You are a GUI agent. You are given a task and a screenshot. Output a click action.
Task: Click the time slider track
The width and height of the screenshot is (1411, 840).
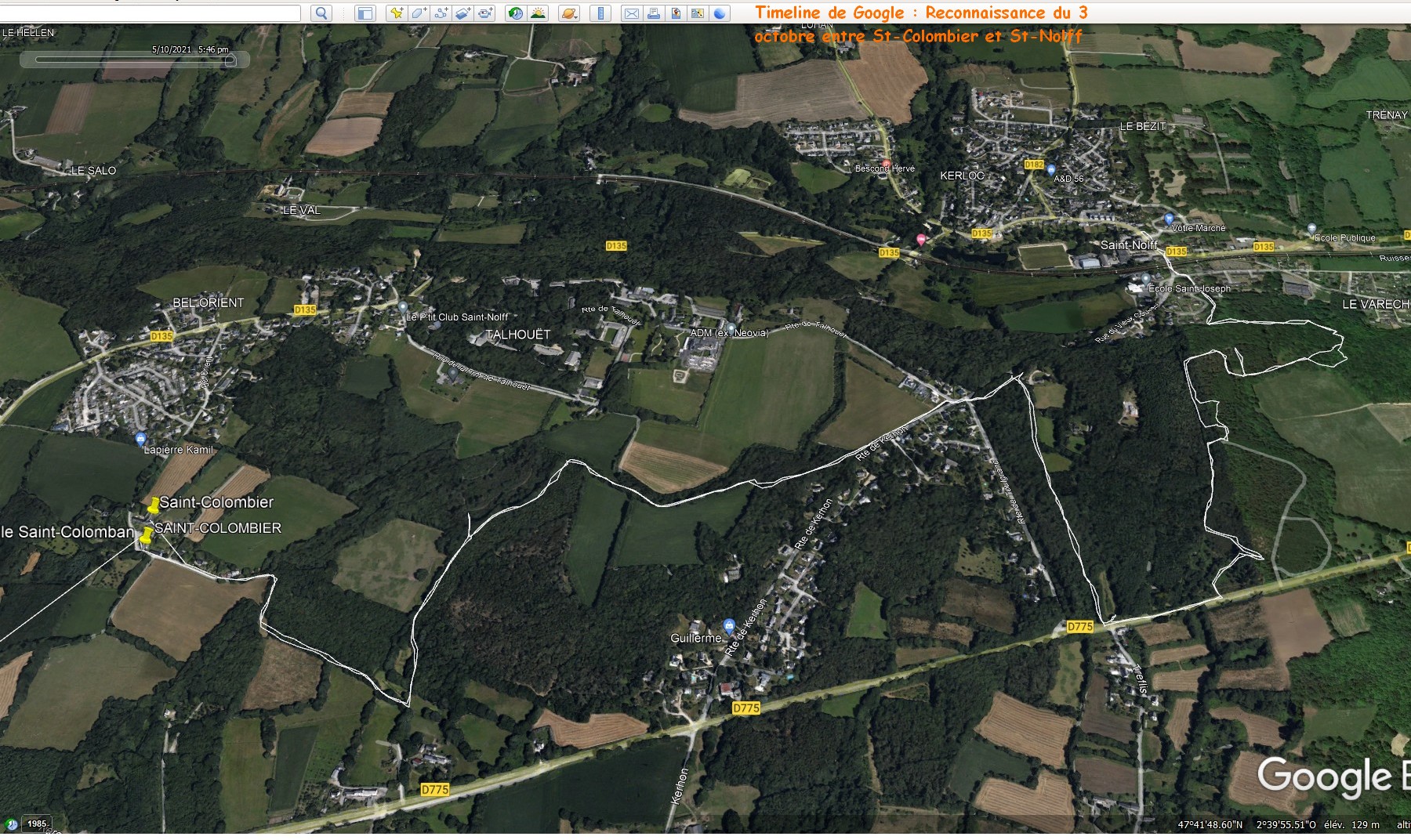click(135, 60)
